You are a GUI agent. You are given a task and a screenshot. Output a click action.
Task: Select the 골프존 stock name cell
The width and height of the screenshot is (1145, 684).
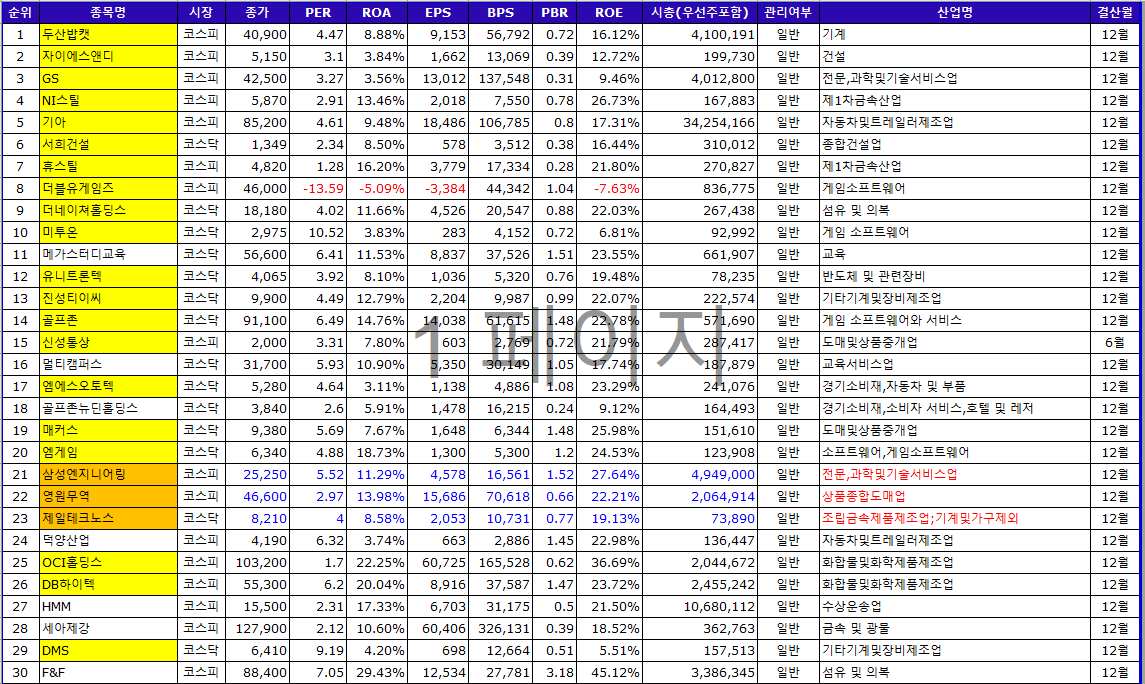pyautogui.click(x=108, y=320)
